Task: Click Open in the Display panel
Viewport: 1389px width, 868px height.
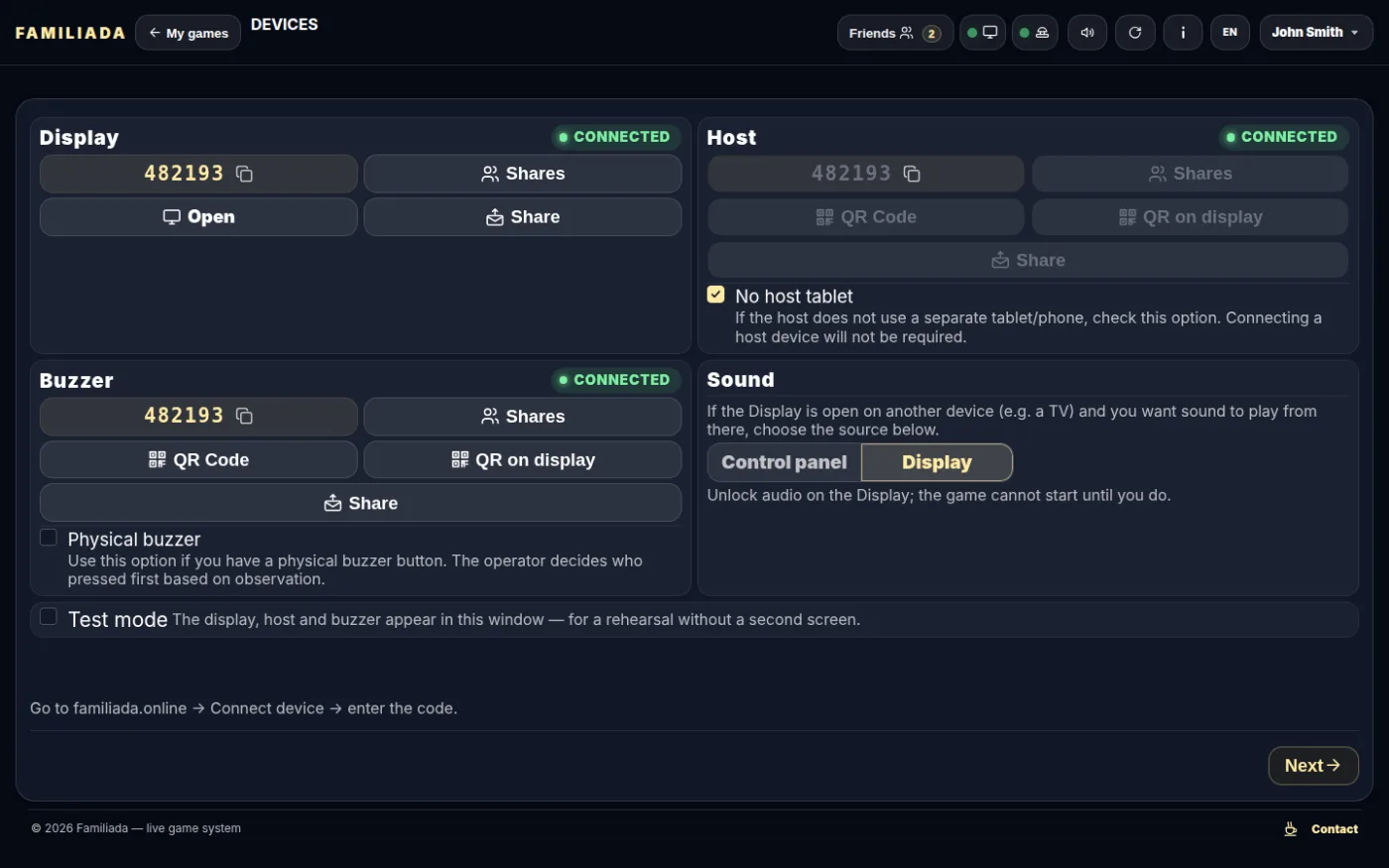Action: 198,217
